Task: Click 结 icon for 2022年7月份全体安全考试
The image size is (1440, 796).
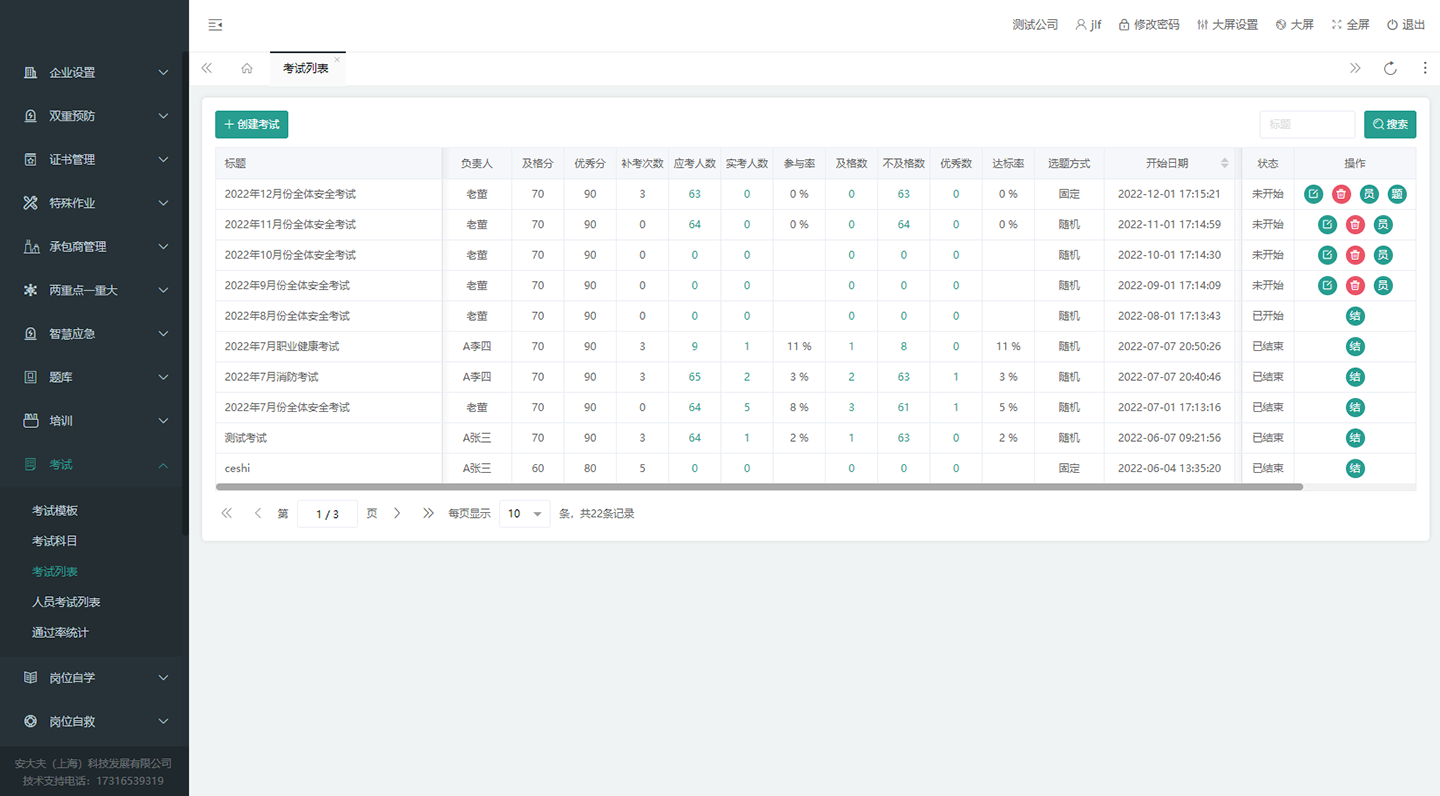Action: (x=1355, y=408)
